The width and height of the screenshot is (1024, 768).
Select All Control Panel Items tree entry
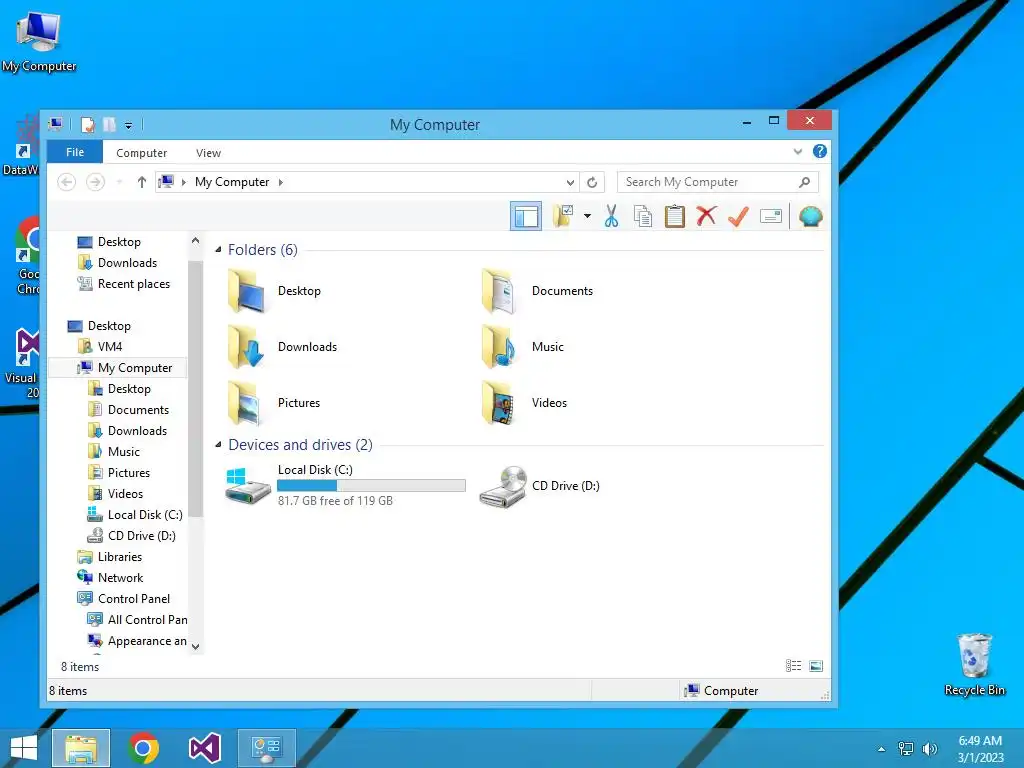tap(137, 619)
